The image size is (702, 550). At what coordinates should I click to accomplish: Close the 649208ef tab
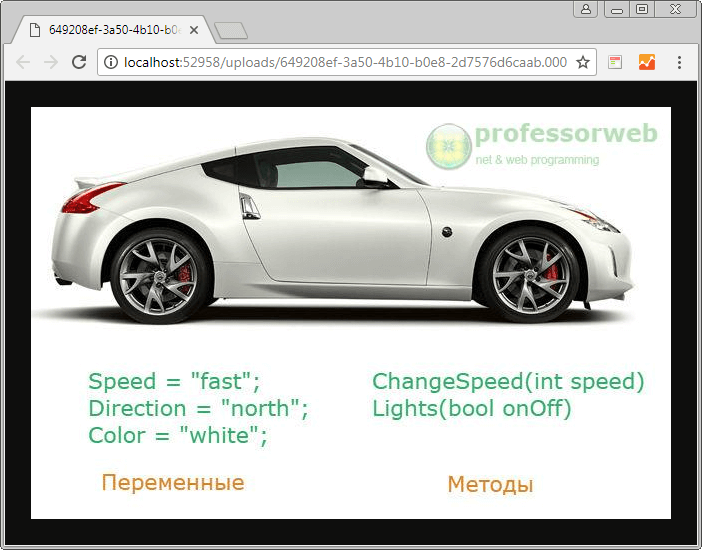[x=194, y=30]
